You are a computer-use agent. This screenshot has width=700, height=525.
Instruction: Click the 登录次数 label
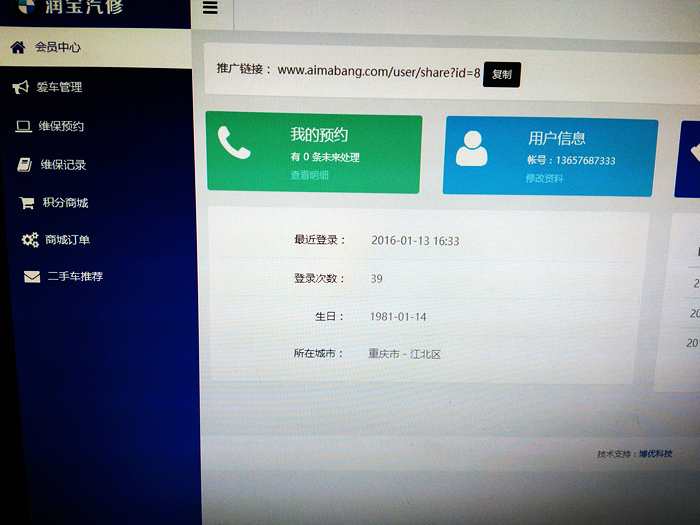click(319, 279)
